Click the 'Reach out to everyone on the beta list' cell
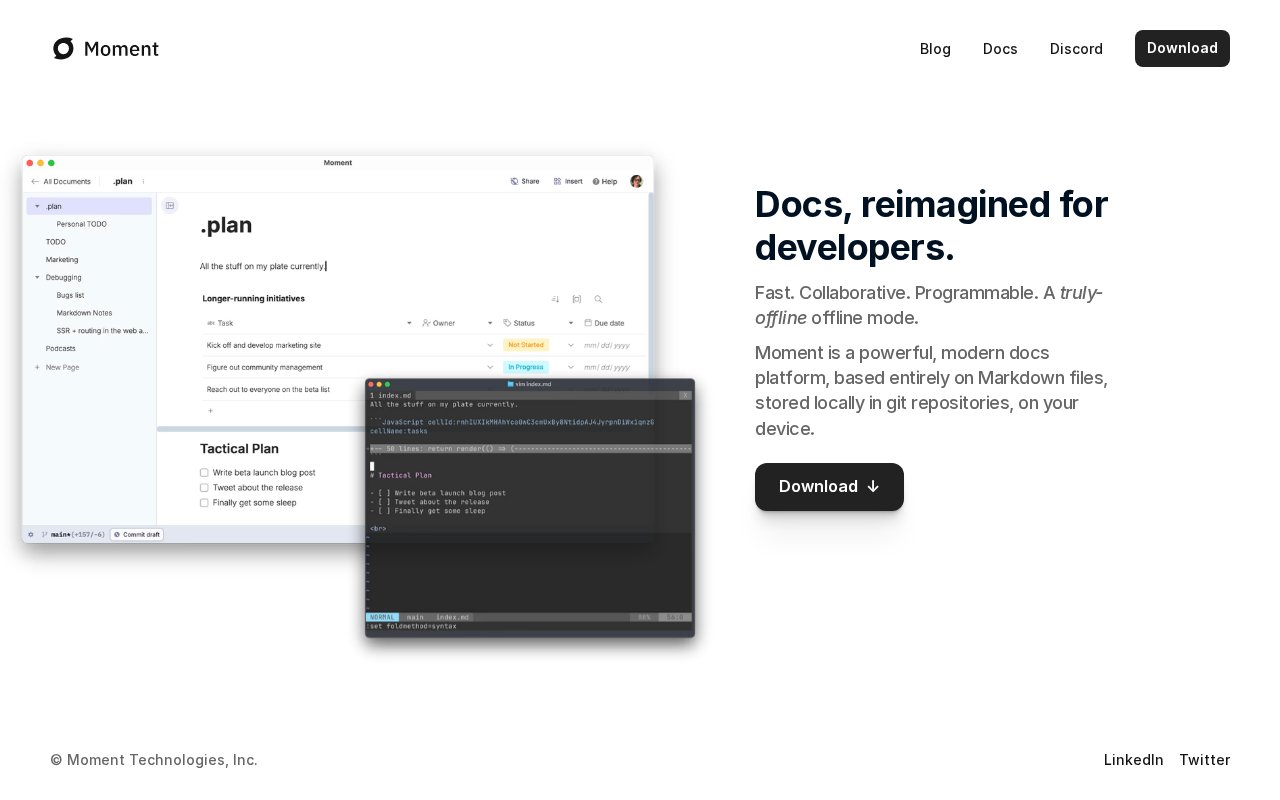 click(268, 389)
